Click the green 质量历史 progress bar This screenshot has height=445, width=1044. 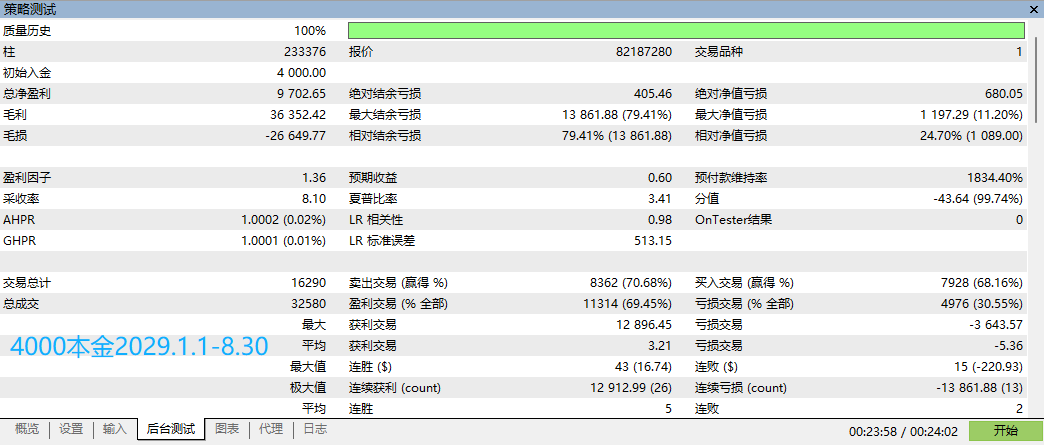(686, 31)
